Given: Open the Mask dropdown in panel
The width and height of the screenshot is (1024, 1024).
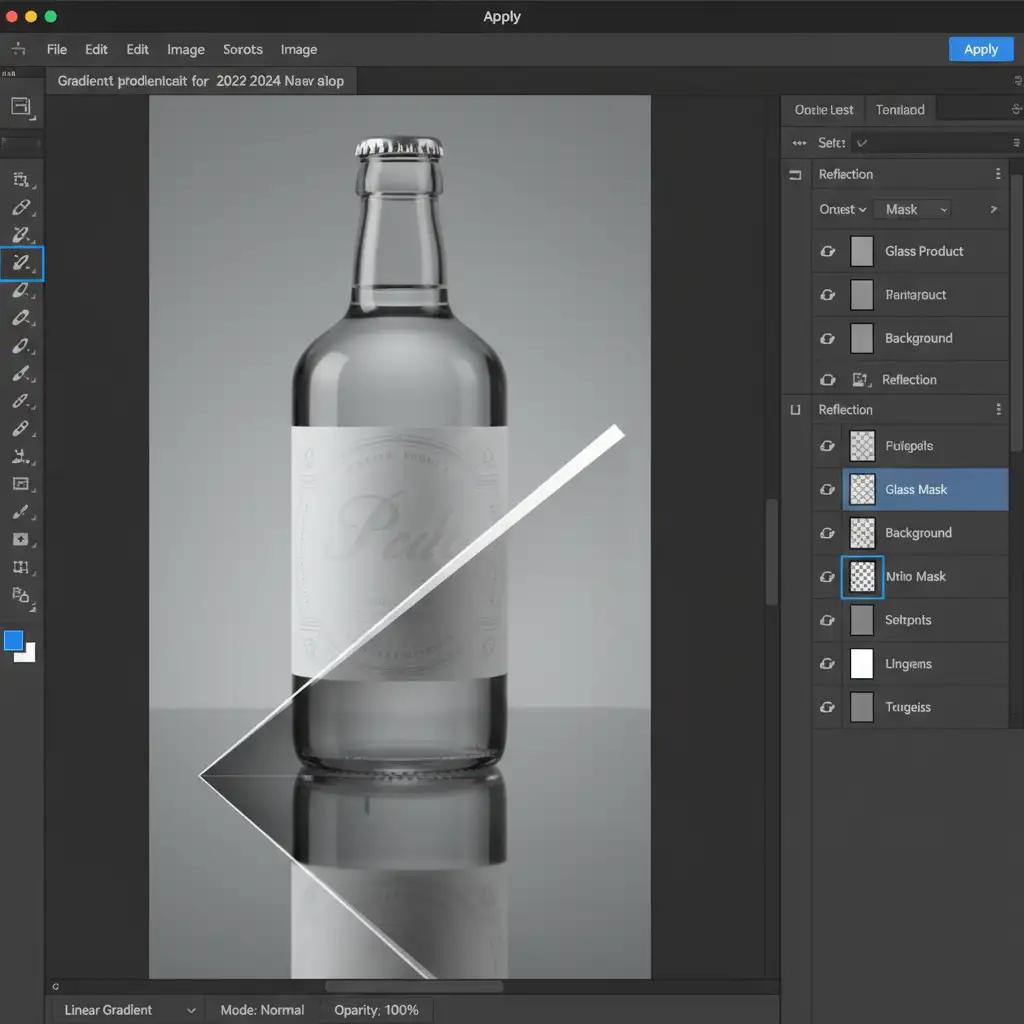Looking at the screenshot, I should pos(912,210).
